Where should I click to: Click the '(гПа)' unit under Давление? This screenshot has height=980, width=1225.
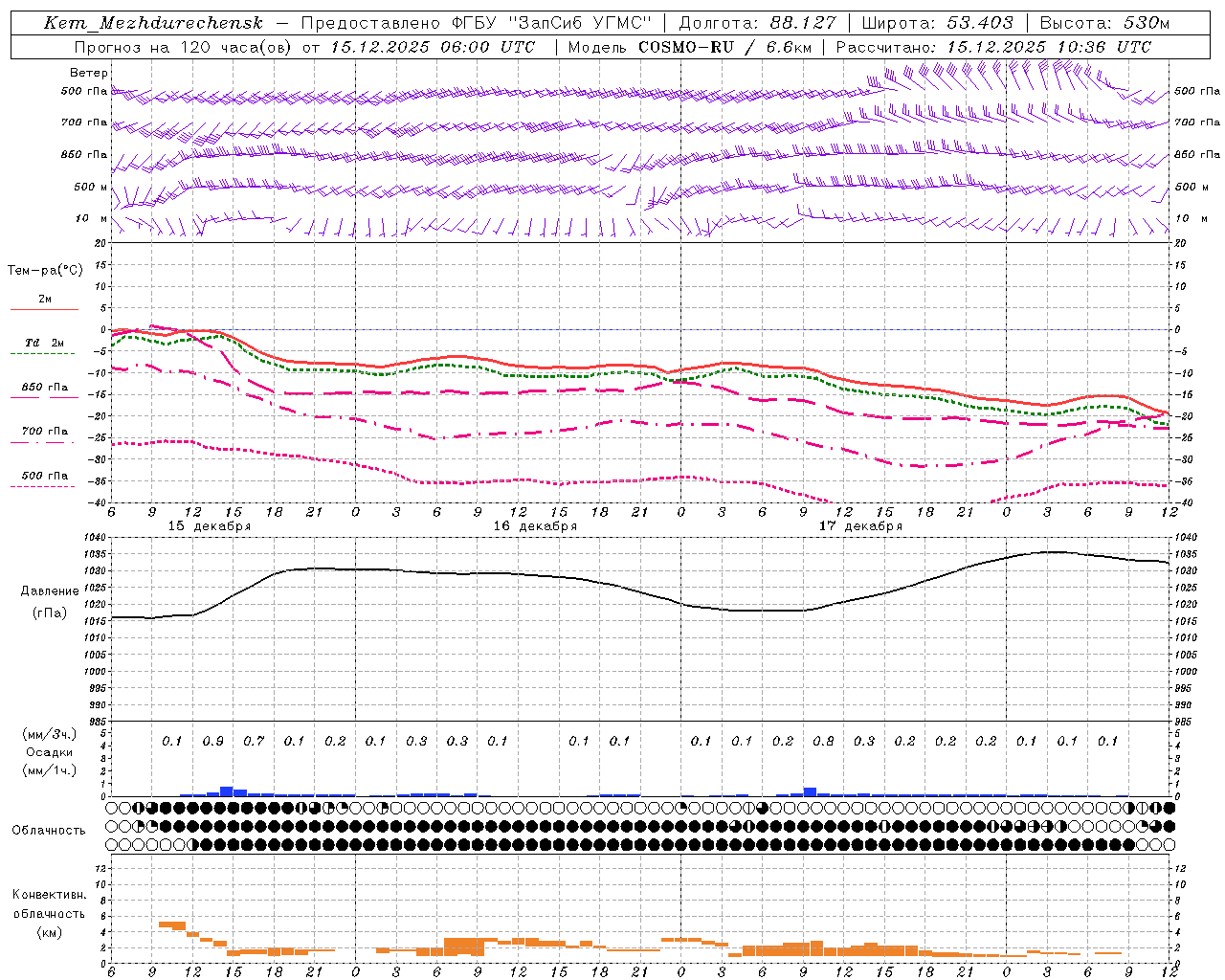(50, 612)
